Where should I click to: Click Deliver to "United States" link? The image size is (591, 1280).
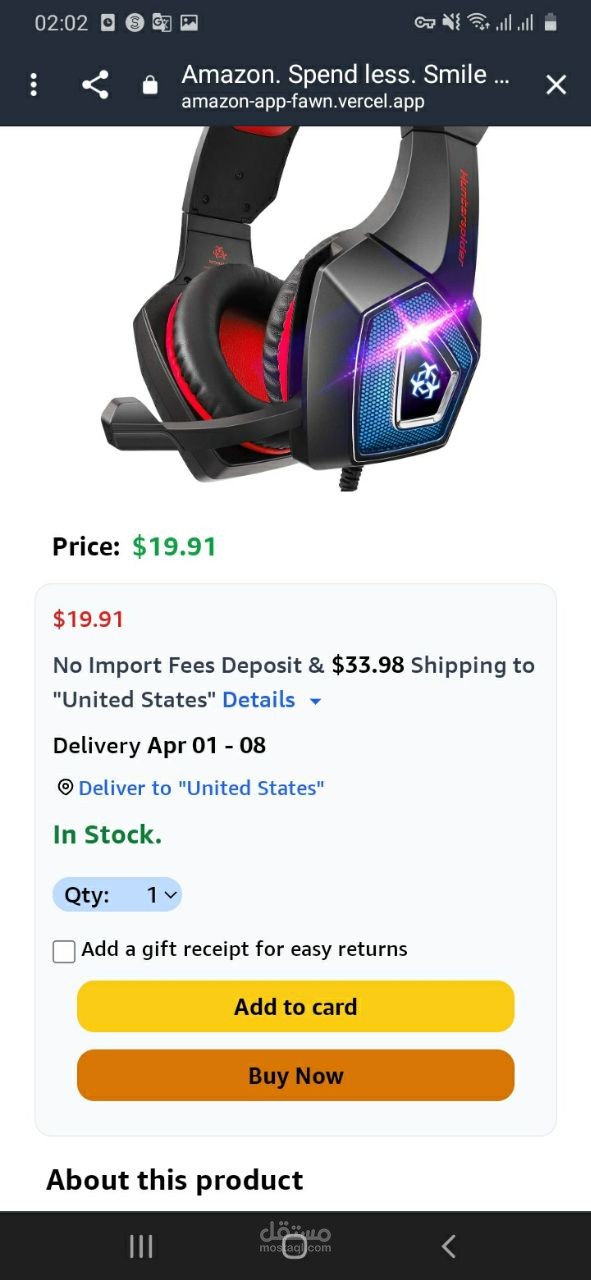tap(201, 788)
